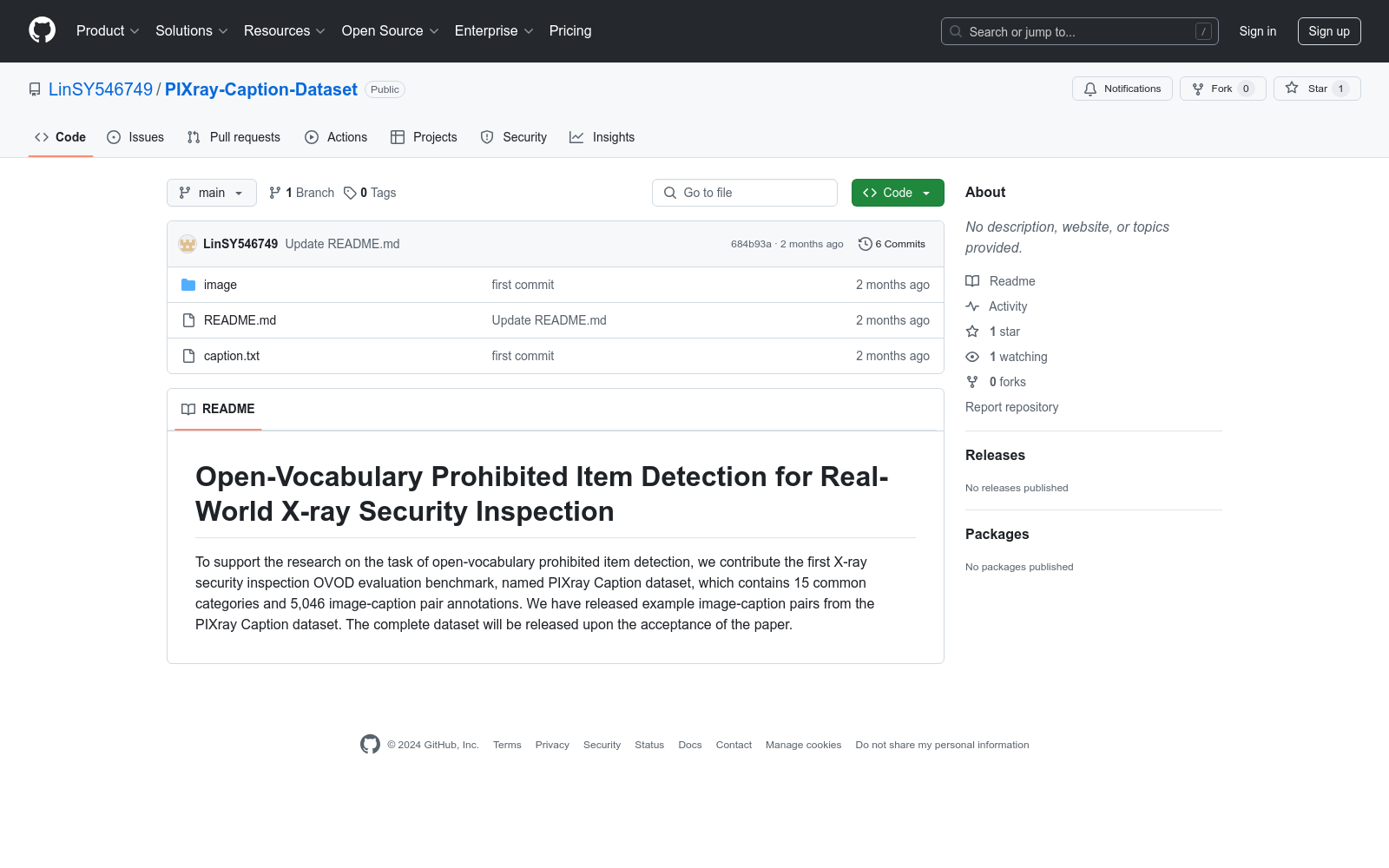1389x868 pixels.
Task: Click the GitHub logo in header
Action: pyautogui.click(x=42, y=30)
